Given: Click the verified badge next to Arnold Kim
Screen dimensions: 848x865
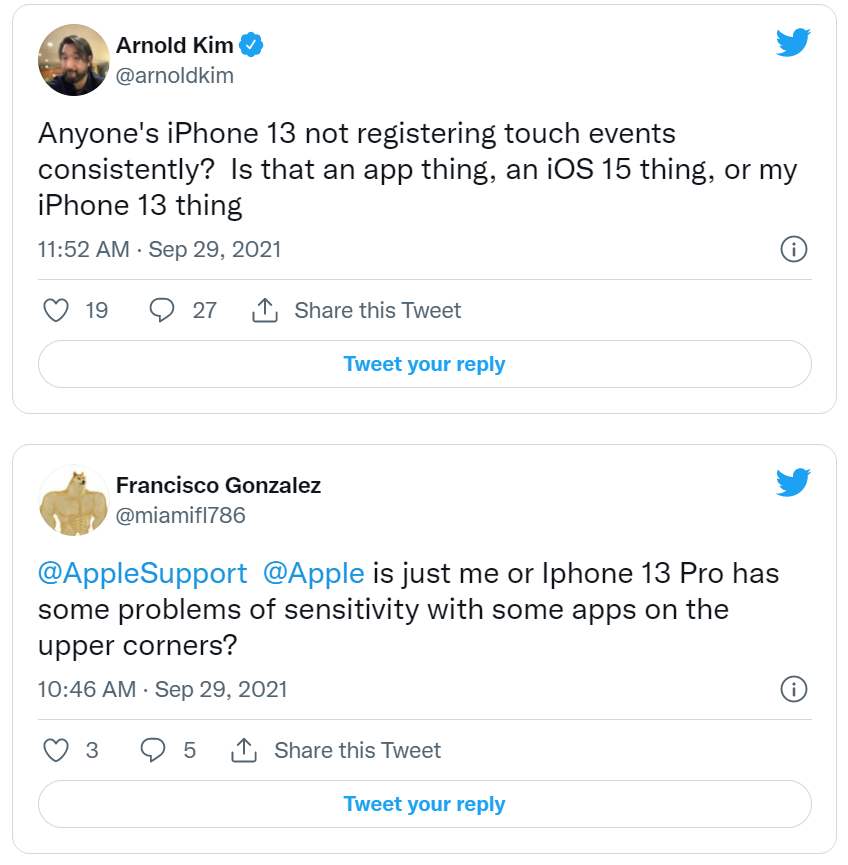Looking at the screenshot, I should (252, 45).
